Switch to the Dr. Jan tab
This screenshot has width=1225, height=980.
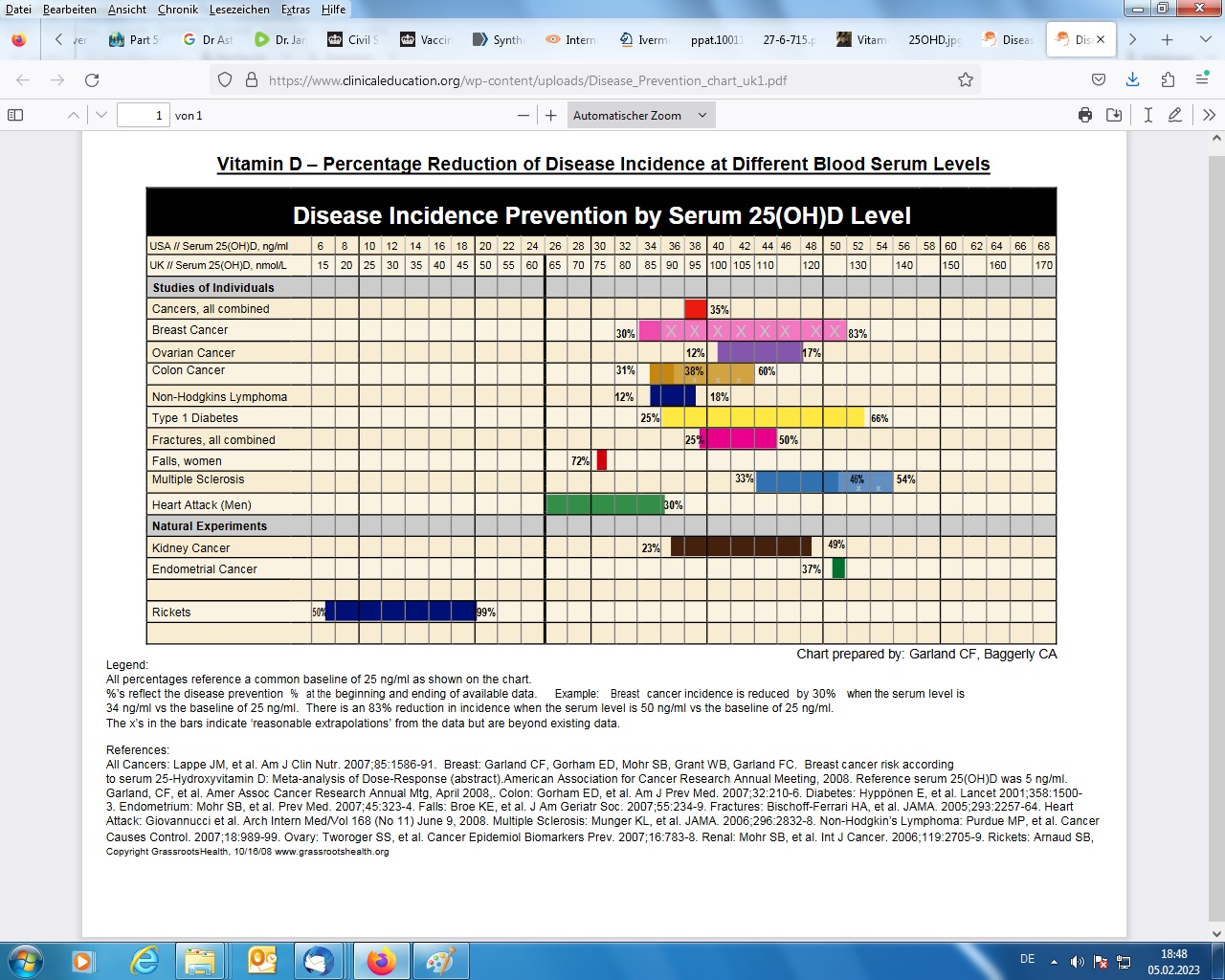click(281, 40)
